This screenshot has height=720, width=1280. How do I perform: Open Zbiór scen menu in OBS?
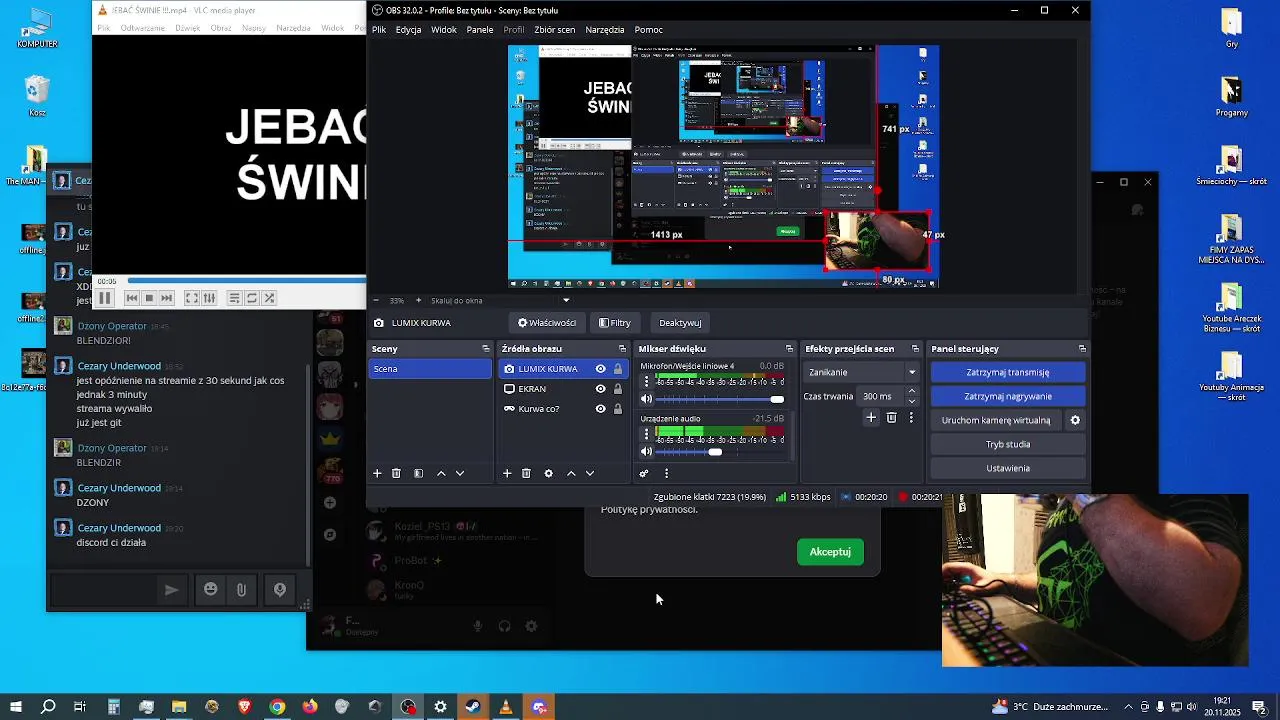point(555,30)
